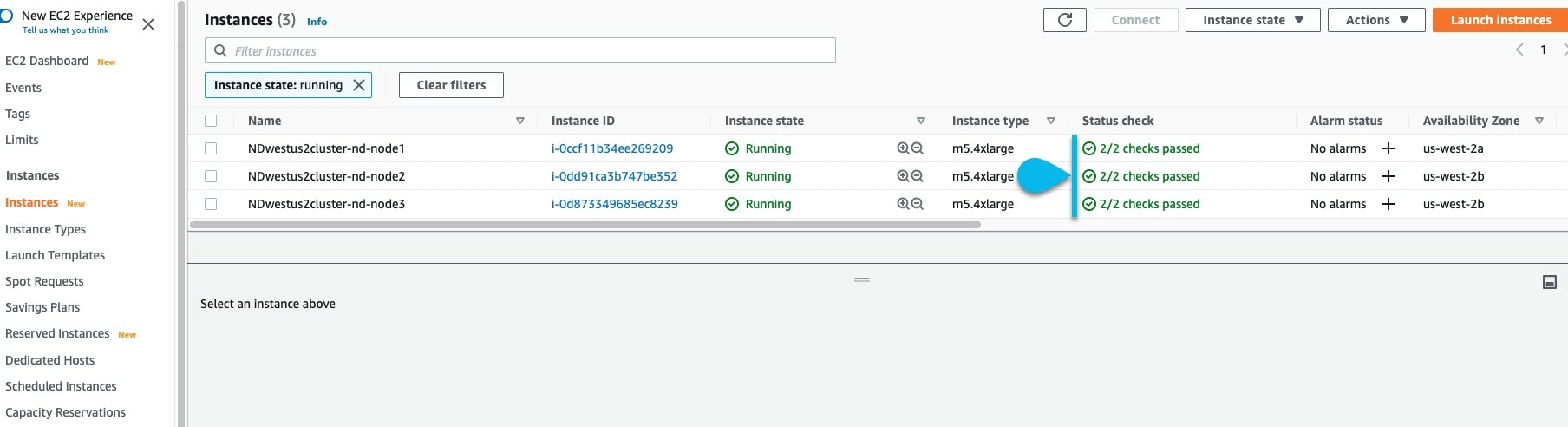Open Events in sidebar

[23, 88]
